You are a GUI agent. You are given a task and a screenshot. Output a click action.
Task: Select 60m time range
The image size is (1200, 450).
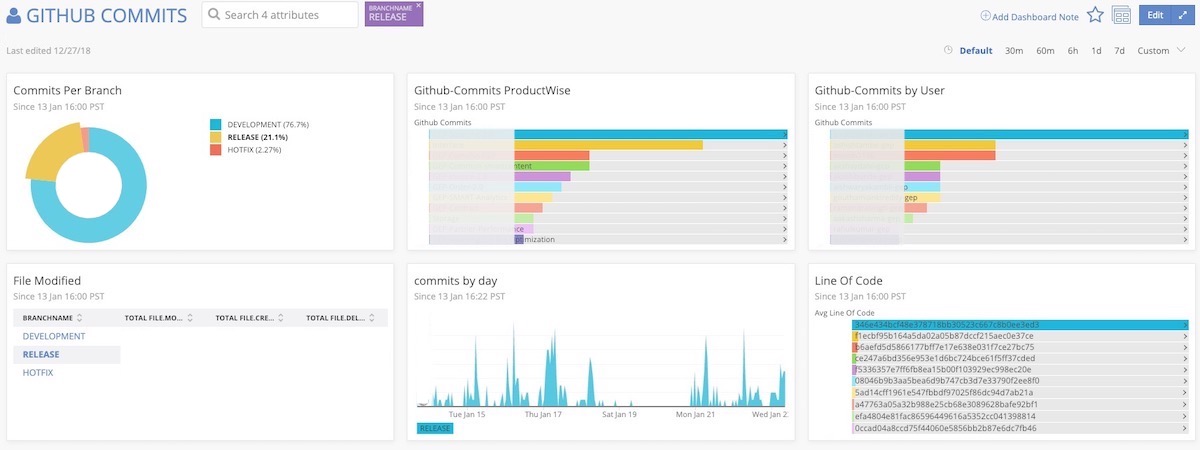(x=1045, y=51)
